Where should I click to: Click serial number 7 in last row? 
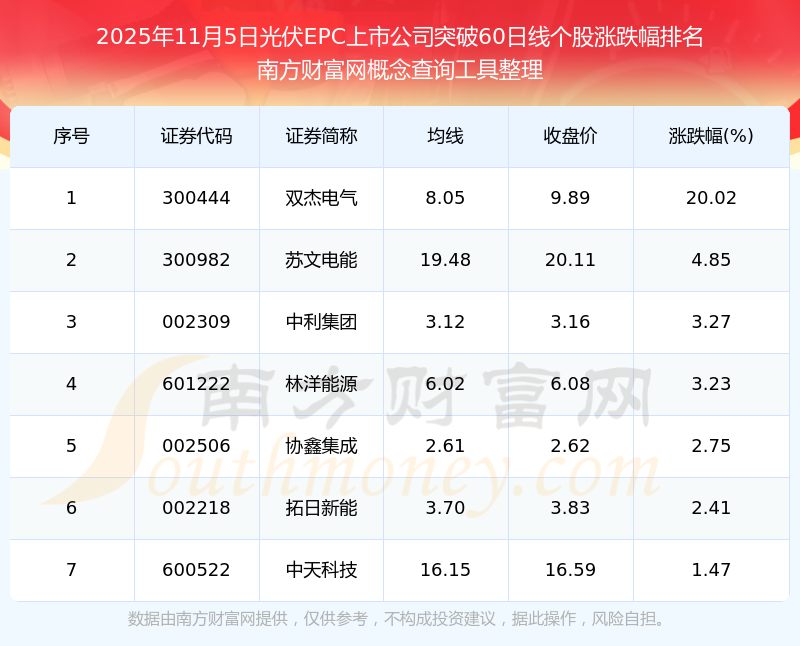tap(71, 570)
